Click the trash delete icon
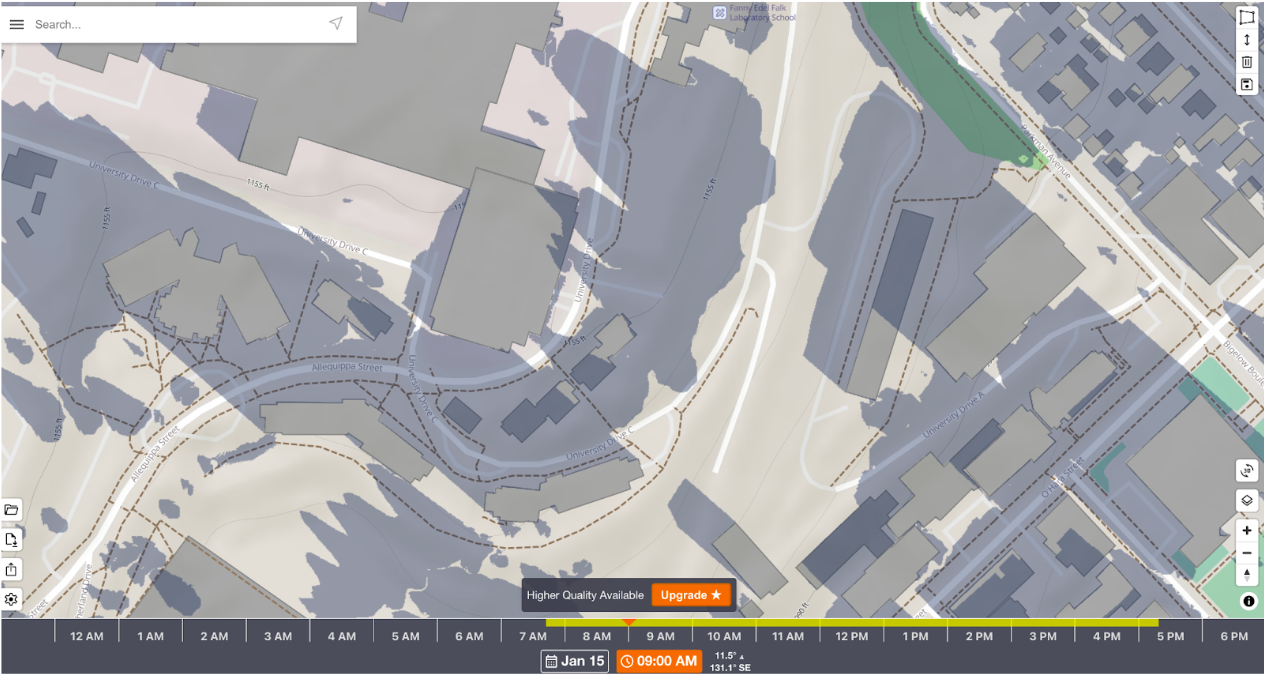The width and height of the screenshot is (1264, 674). [x=1246, y=62]
